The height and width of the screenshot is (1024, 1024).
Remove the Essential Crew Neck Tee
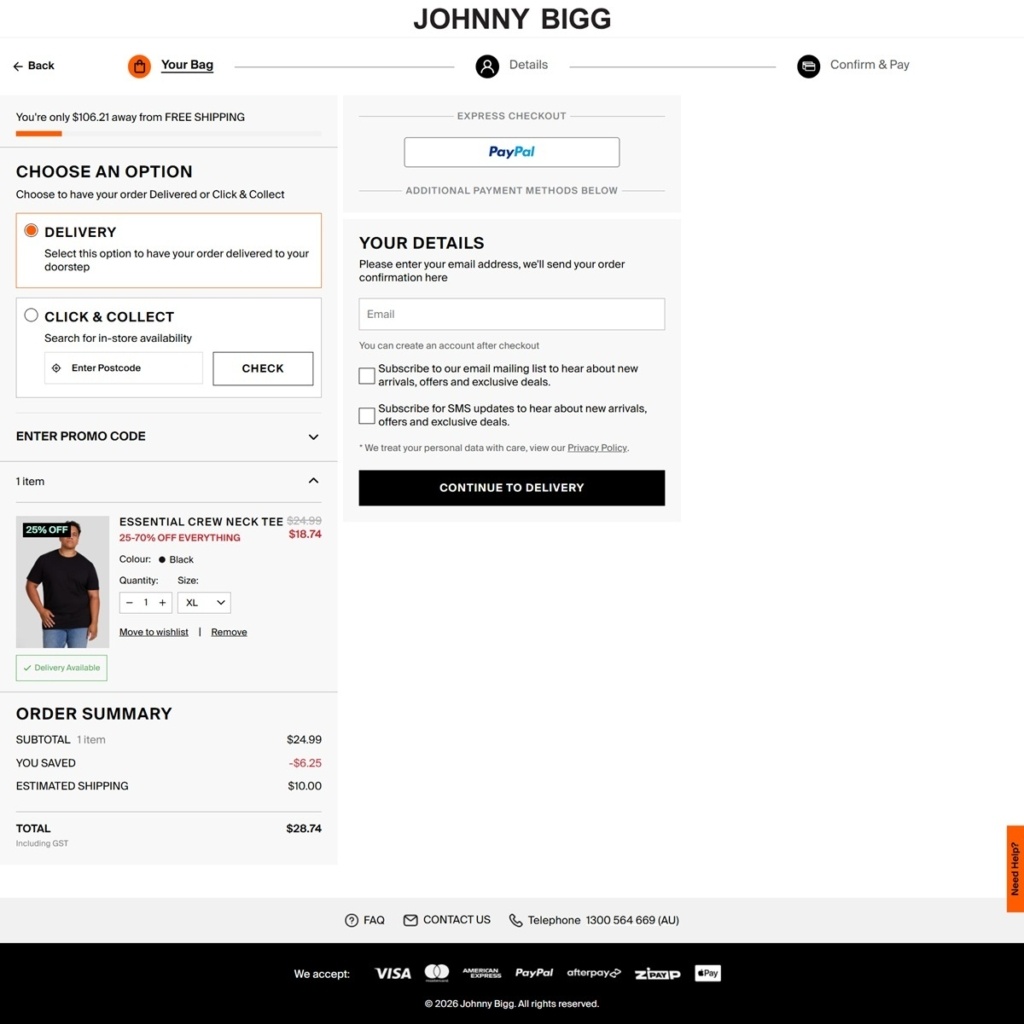coord(229,632)
